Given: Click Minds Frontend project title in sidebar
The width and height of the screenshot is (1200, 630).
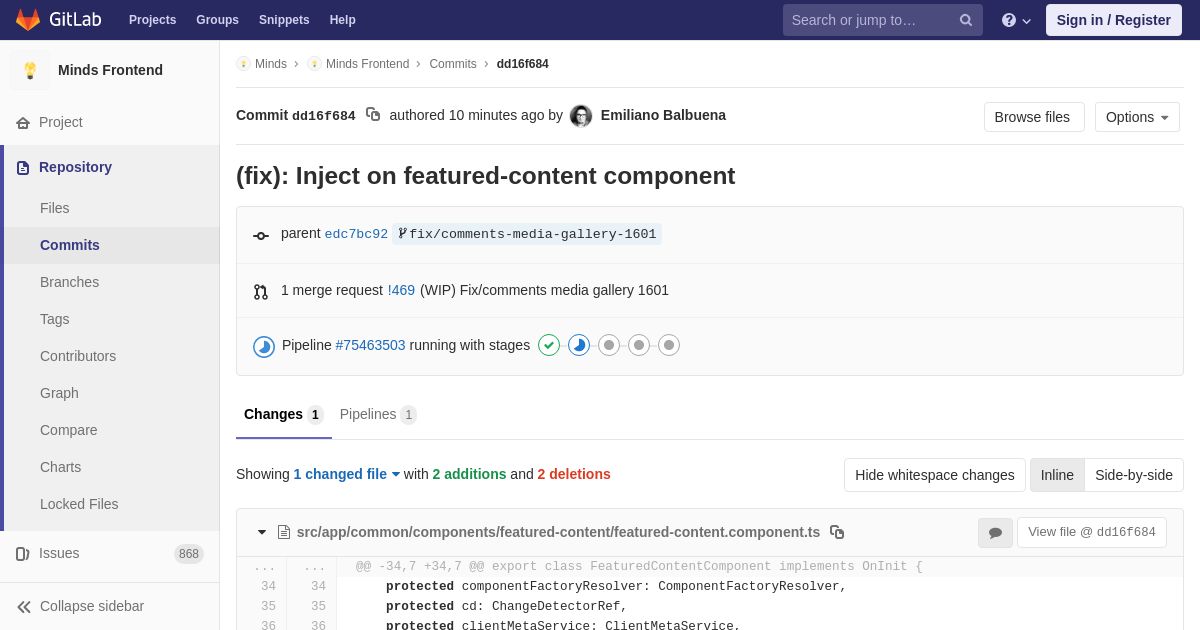Looking at the screenshot, I should 110,70.
